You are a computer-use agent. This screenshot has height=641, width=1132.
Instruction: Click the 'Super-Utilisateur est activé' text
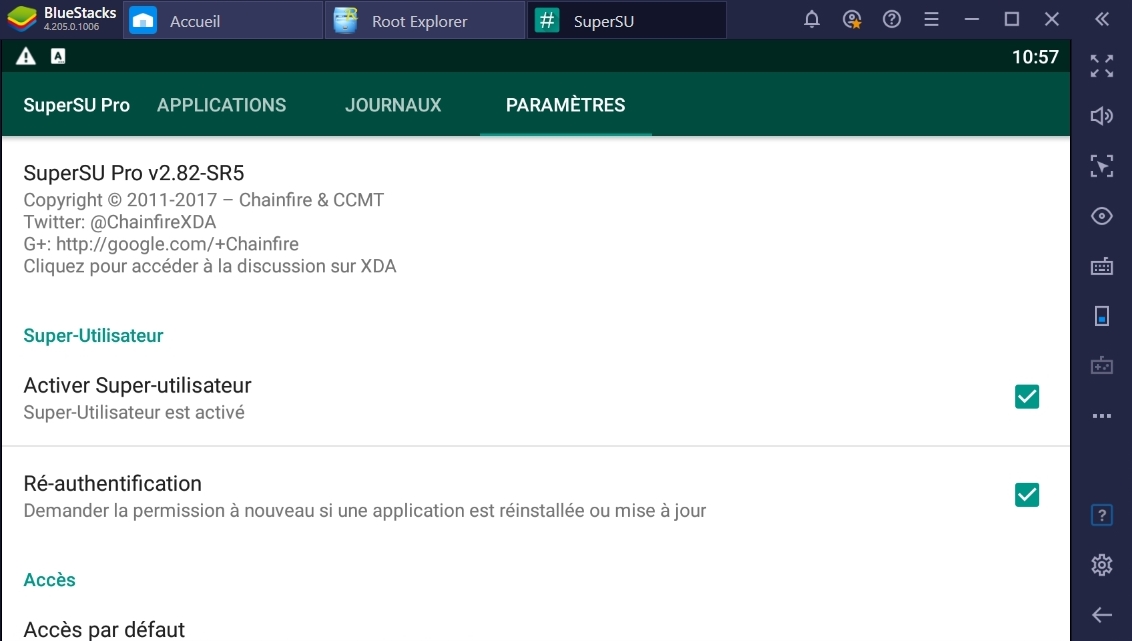pyautogui.click(x=134, y=412)
